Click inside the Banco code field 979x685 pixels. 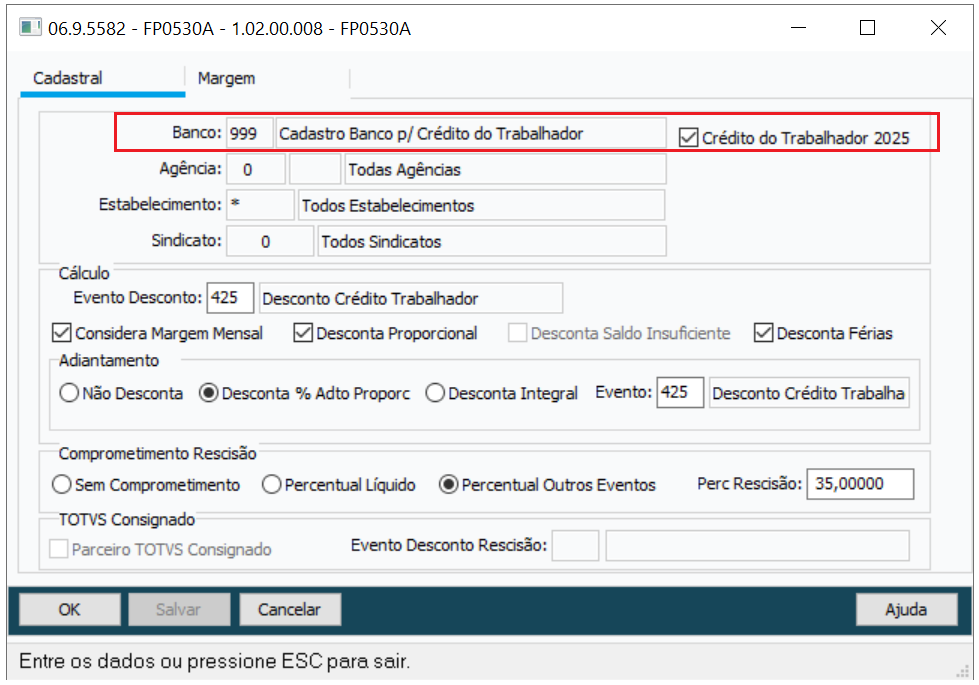249,133
